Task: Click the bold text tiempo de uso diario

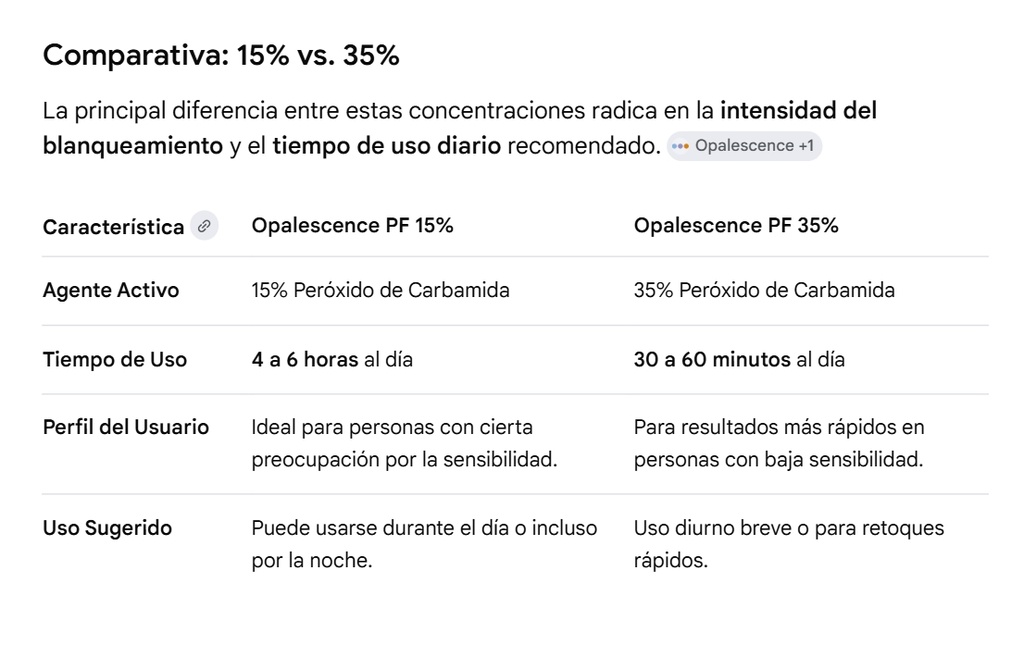Action: coord(386,146)
